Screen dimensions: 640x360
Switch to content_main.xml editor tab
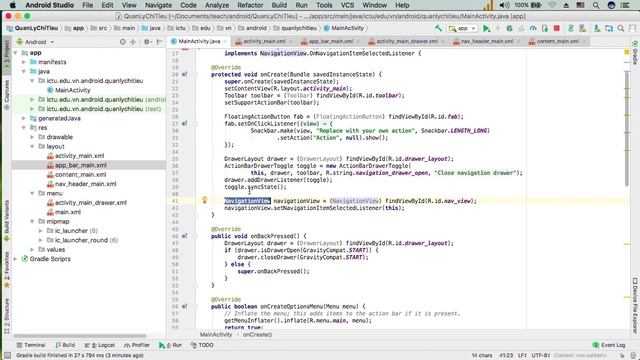[x=558, y=41]
